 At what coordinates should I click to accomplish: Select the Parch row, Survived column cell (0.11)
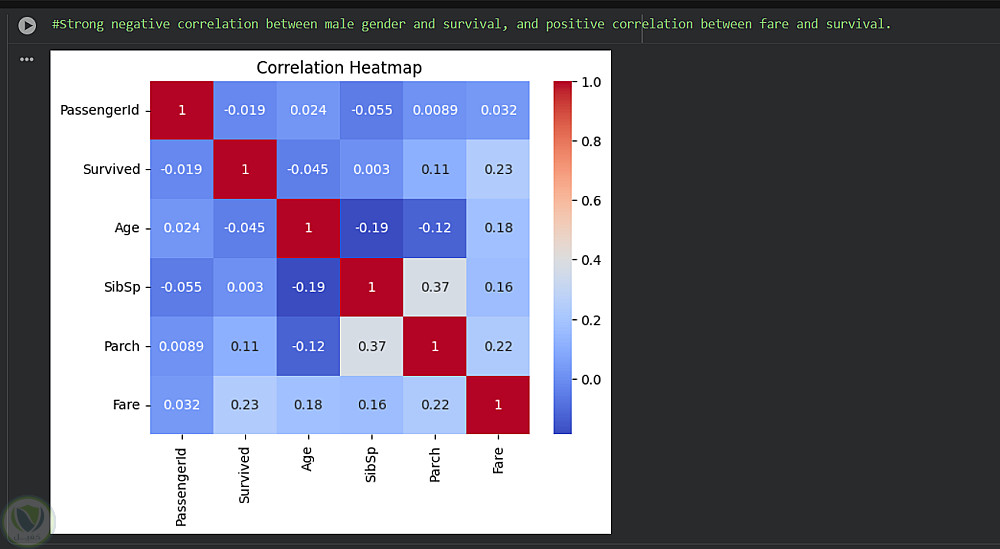point(245,346)
